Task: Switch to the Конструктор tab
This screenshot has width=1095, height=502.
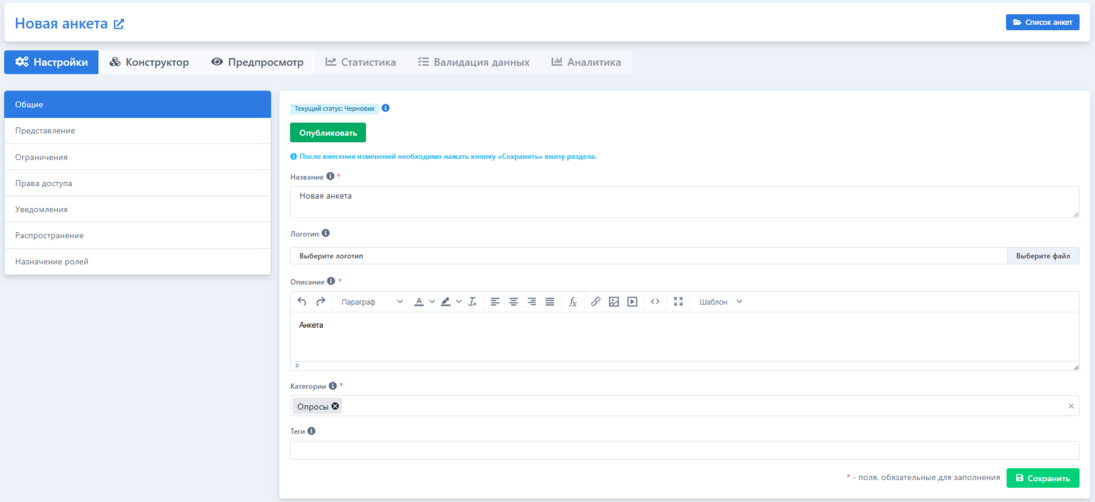Action: (149, 62)
